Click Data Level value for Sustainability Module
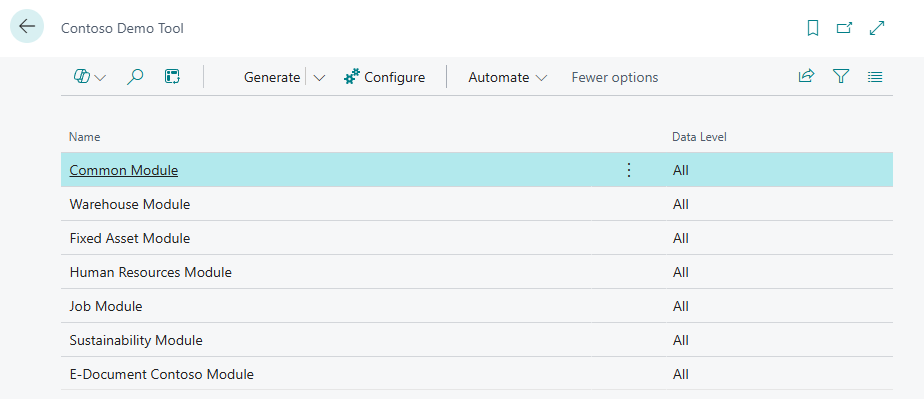 pyautogui.click(x=681, y=340)
